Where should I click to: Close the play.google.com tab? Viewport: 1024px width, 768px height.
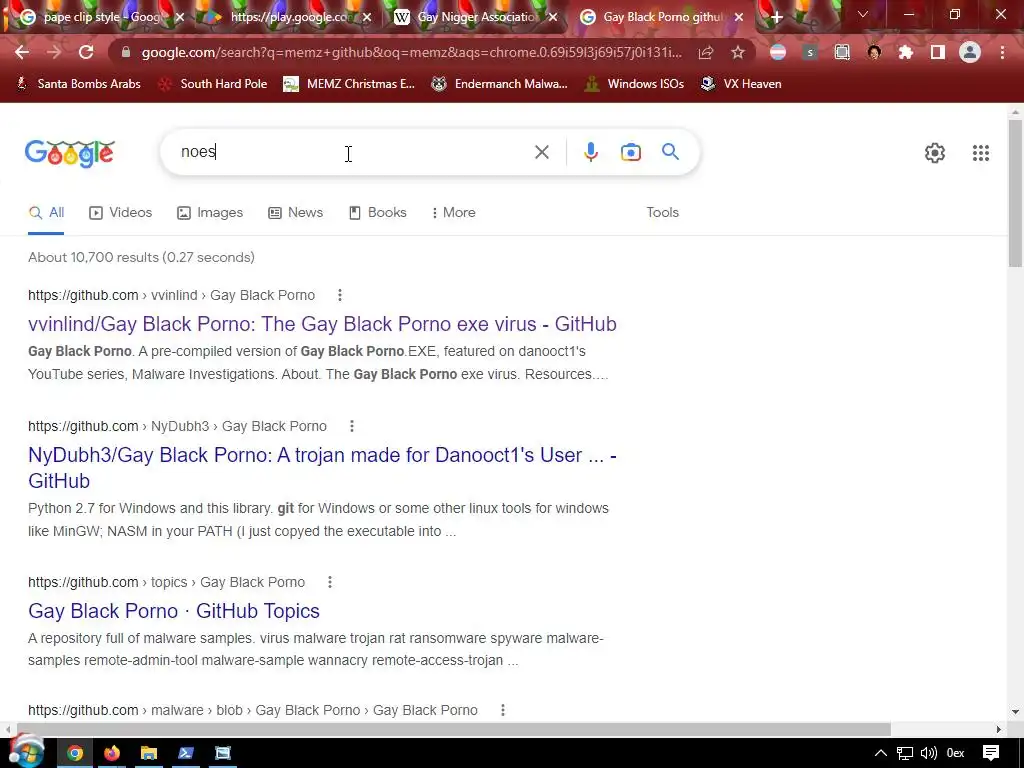pyautogui.click(x=367, y=18)
